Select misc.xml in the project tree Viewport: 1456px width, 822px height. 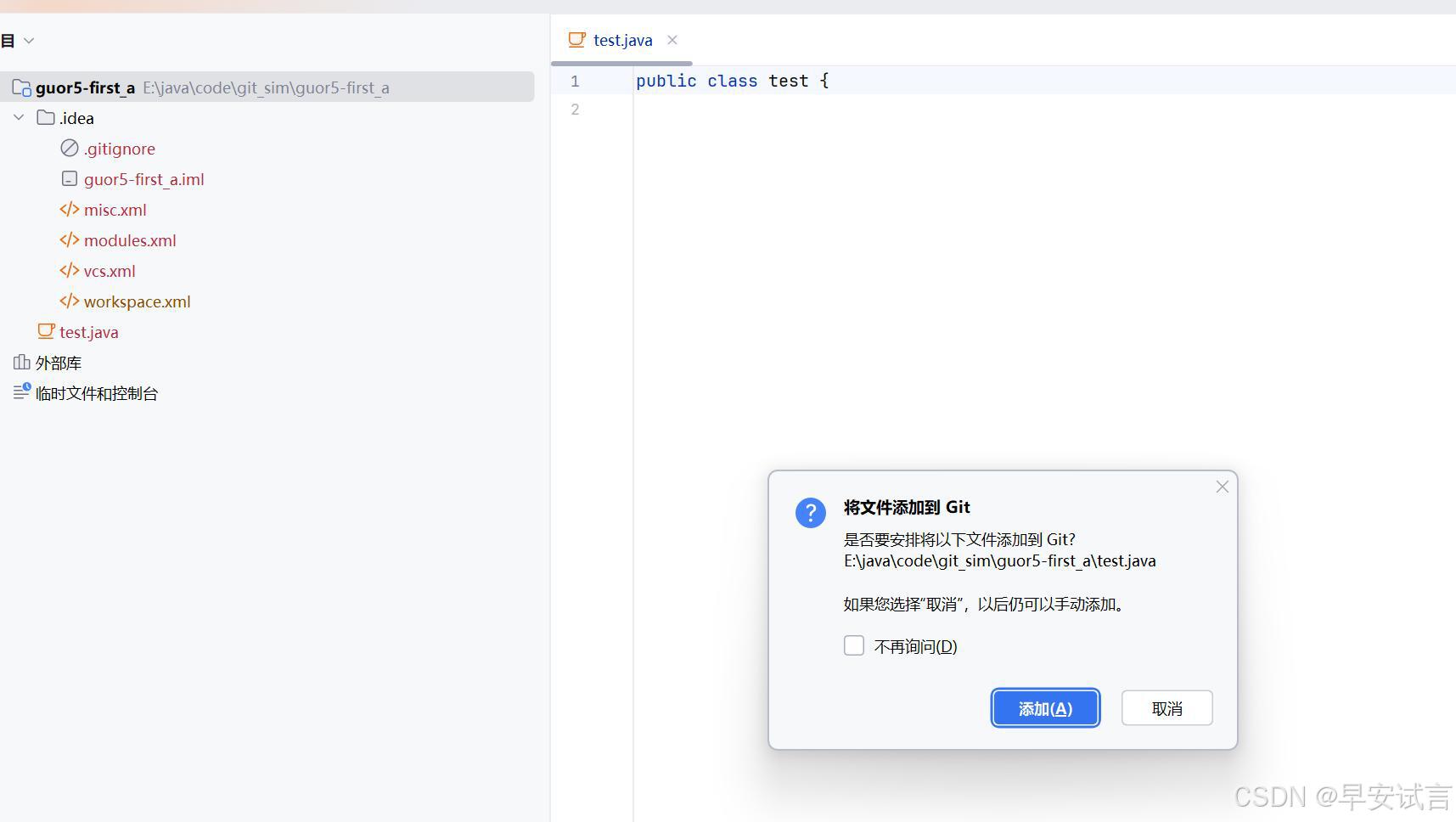pyautogui.click(x=115, y=210)
